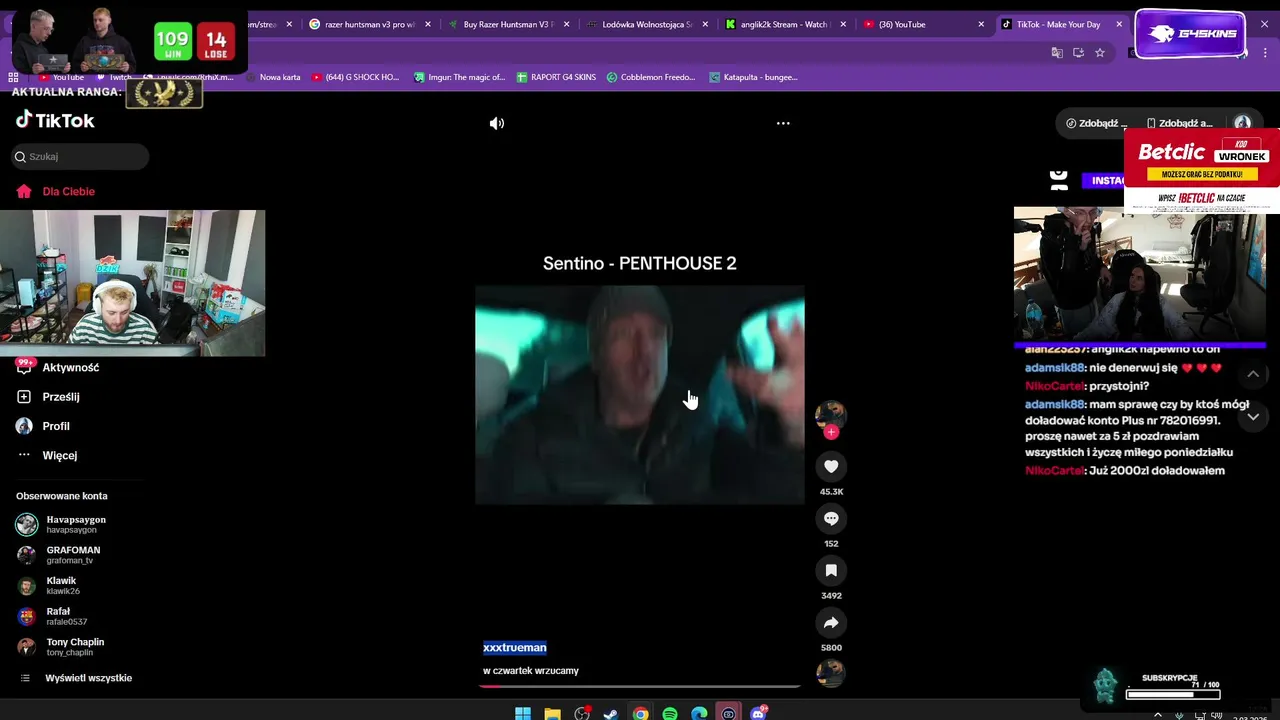Mute the video with speaker icon
This screenshot has width=1280, height=720.
point(497,123)
